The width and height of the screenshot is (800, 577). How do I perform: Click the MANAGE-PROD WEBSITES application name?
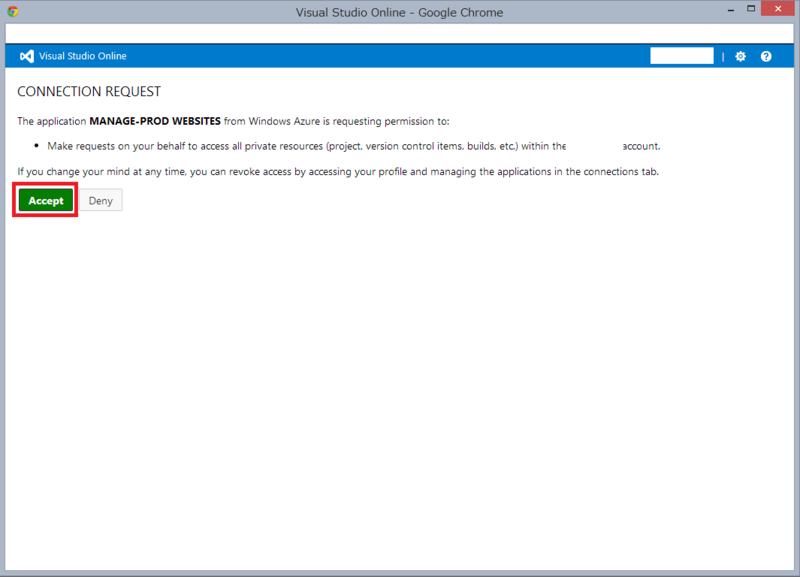coord(155,121)
